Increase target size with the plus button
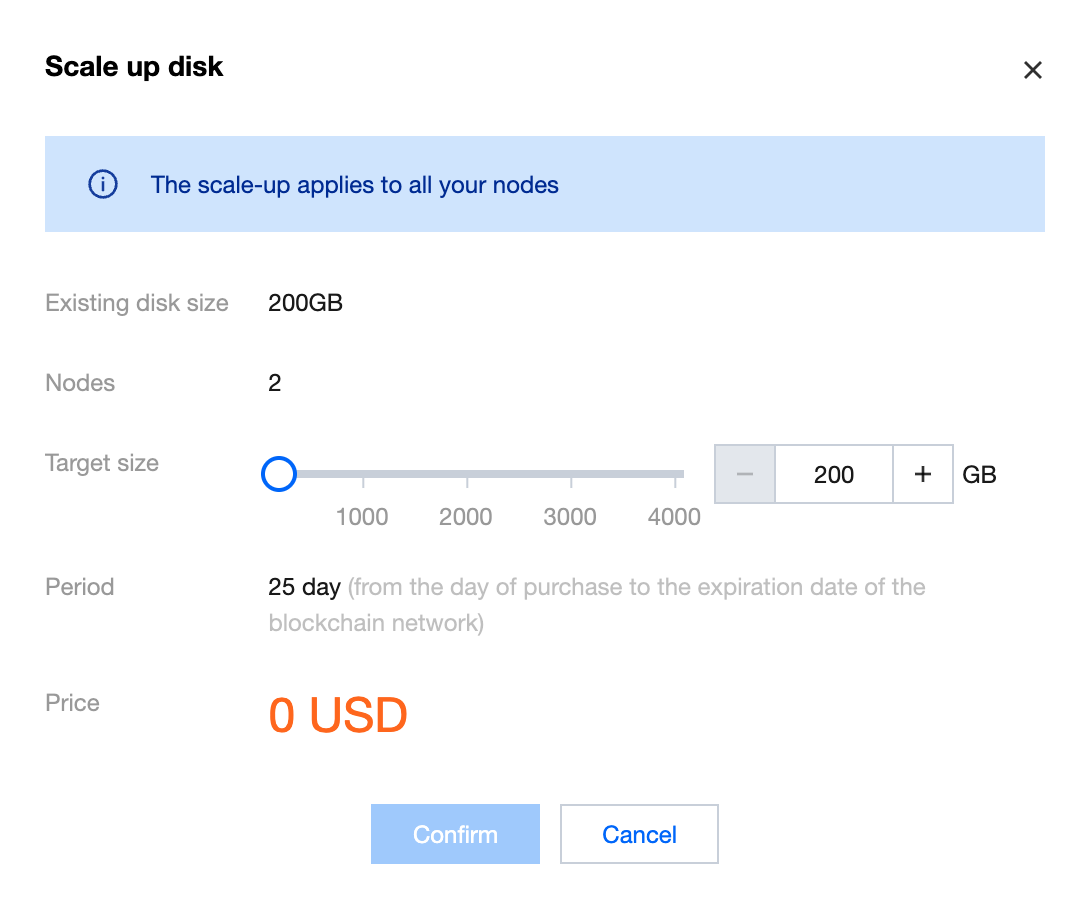This screenshot has height=910, width=1090. 922,474
